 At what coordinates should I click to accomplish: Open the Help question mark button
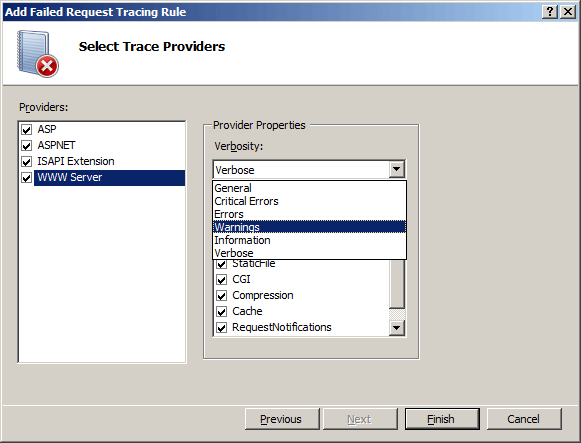(550, 12)
